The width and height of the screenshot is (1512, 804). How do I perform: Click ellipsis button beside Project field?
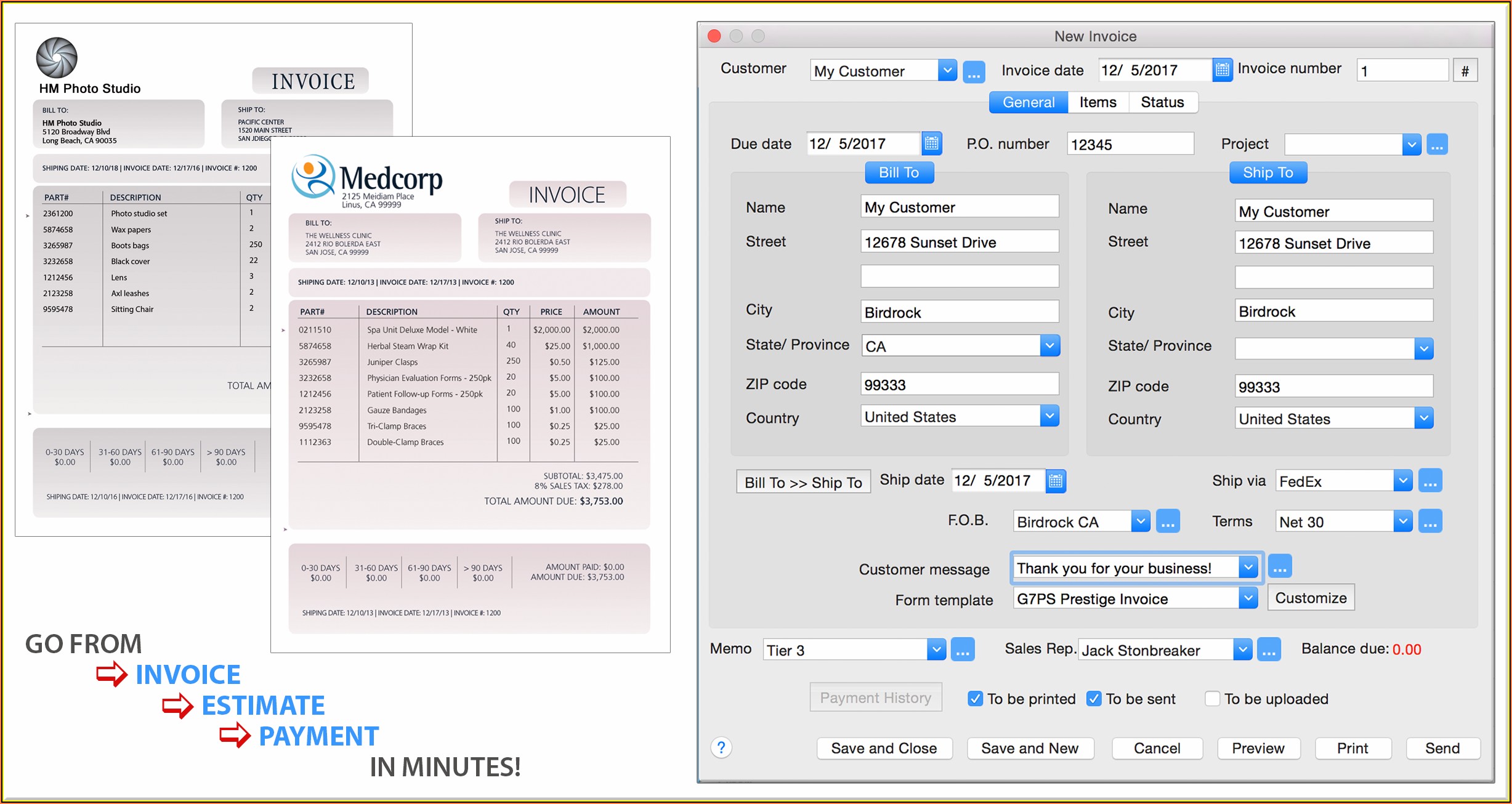[1437, 145]
